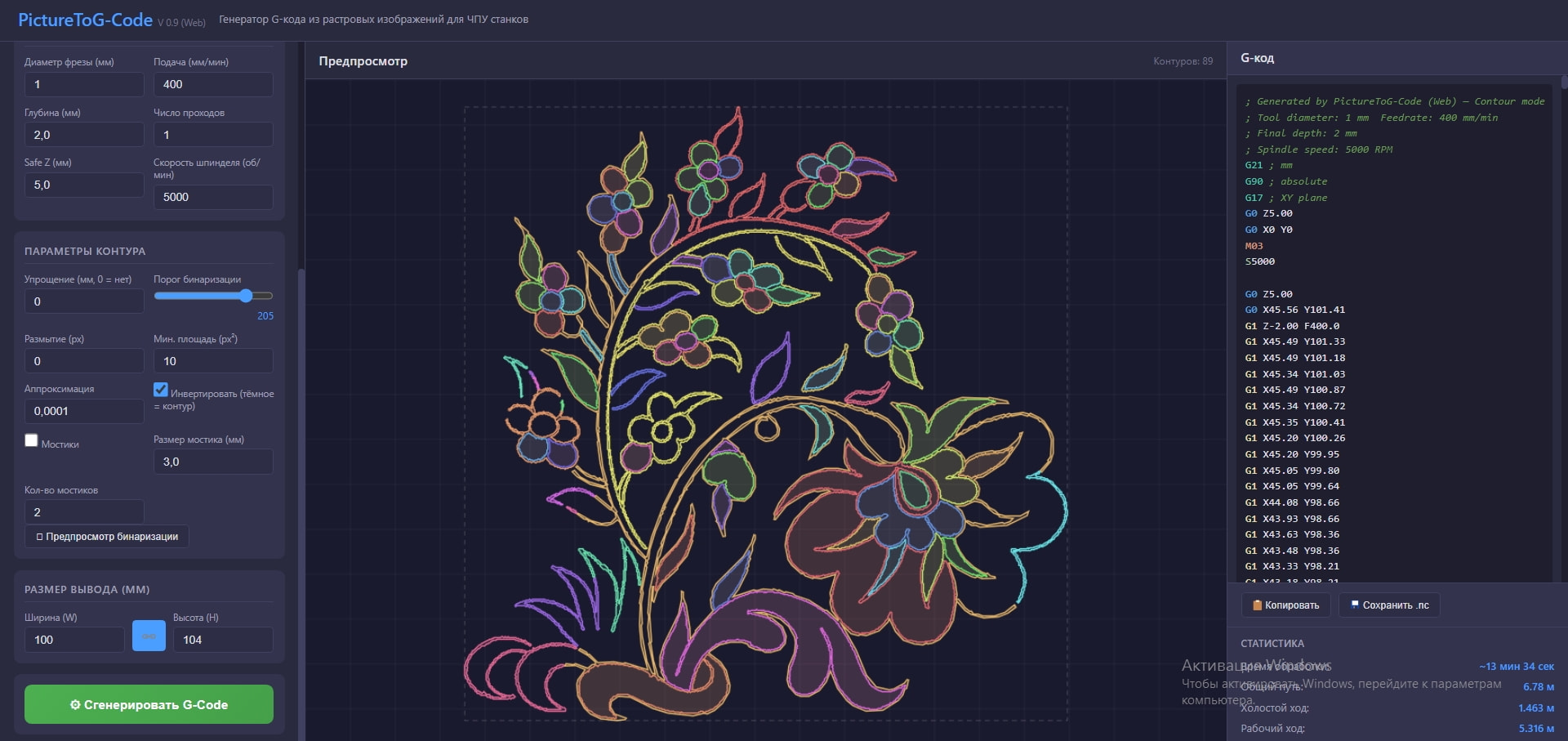Click the Порог бинаризации slider handle
The image size is (1568, 741).
(x=246, y=296)
